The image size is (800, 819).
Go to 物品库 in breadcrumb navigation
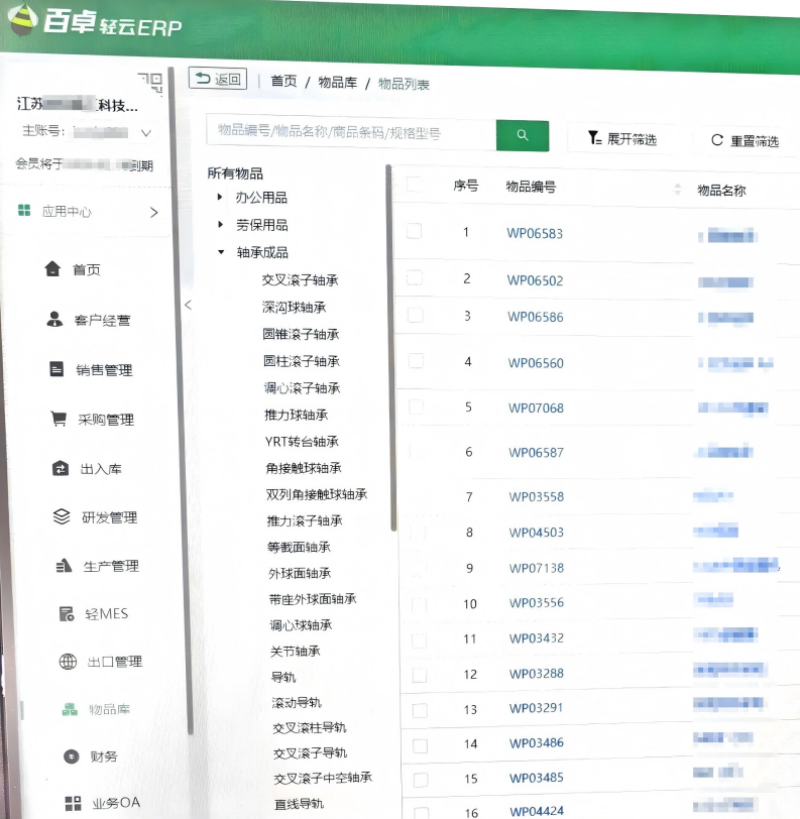337,83
